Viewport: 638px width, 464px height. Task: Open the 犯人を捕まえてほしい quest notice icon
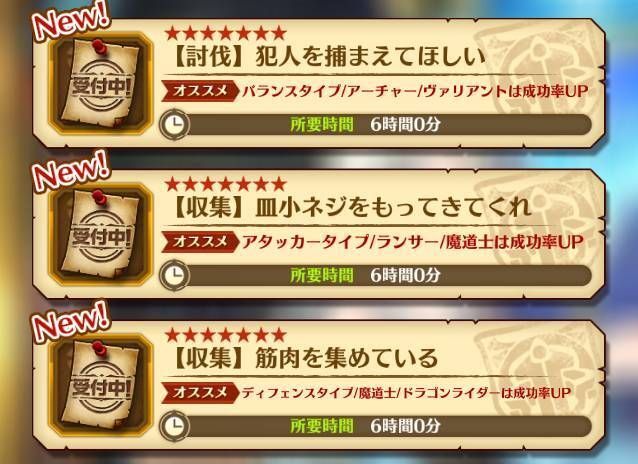(101, 83)
